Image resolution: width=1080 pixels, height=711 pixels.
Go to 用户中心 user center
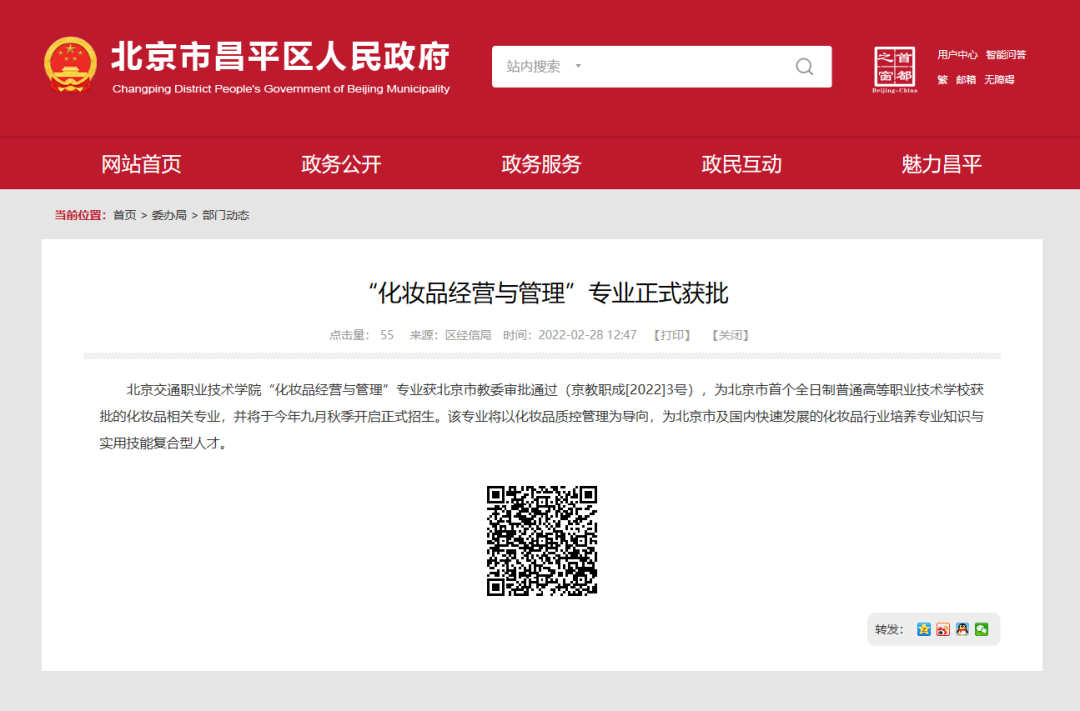[957, 54]
